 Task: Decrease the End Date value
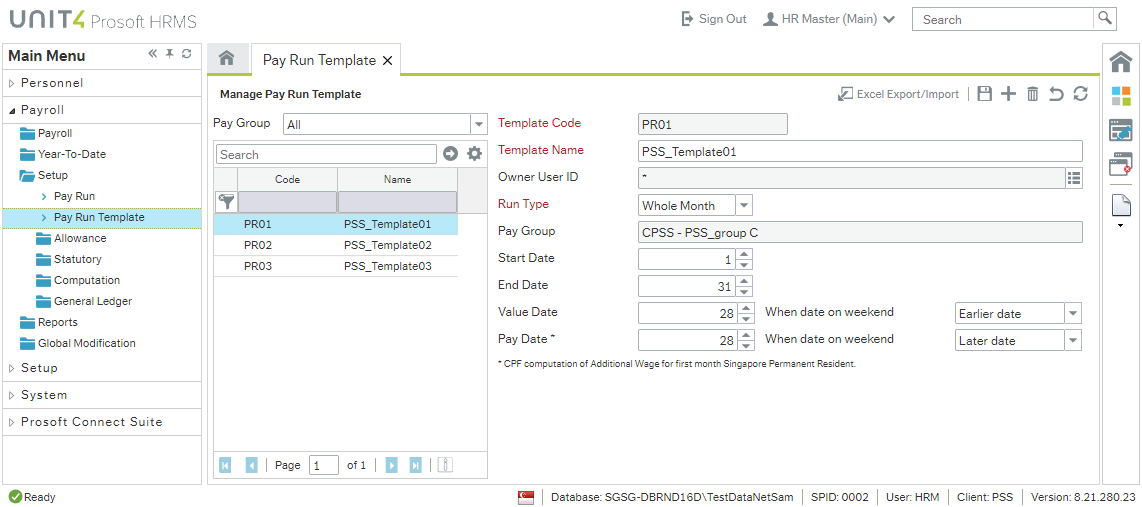[x=744, y=291]
